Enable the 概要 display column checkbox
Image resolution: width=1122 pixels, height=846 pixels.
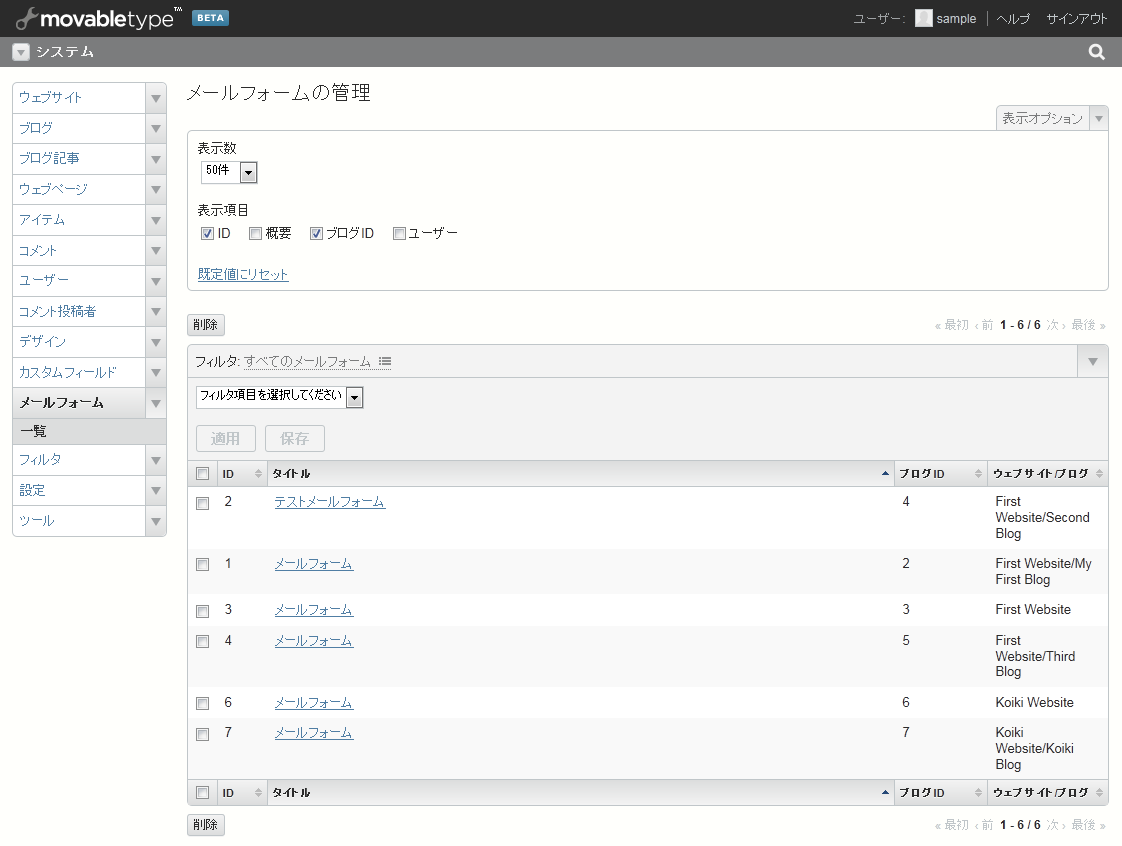(256, 234)
